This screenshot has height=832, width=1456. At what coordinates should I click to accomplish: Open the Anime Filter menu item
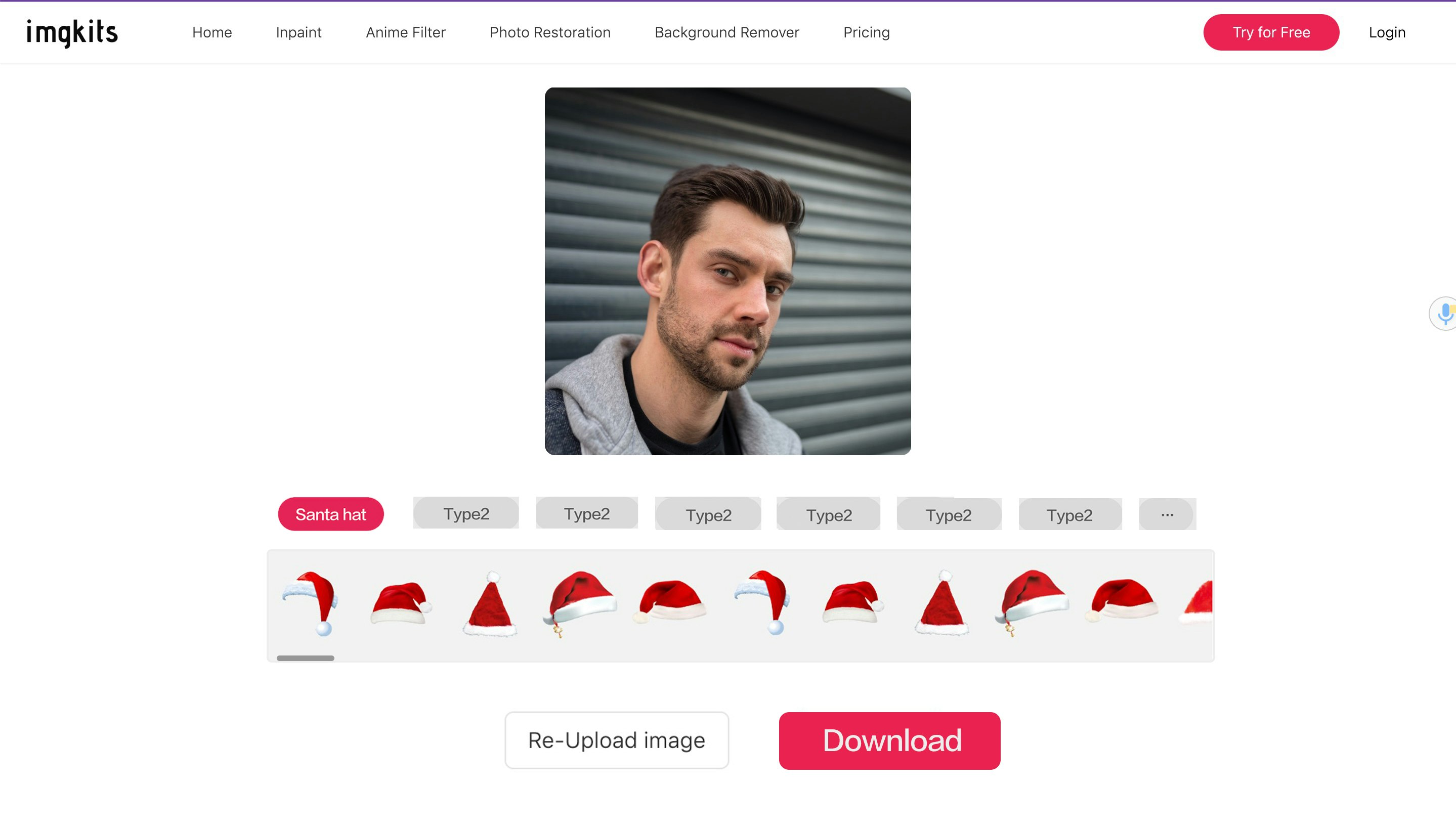pos(405,32)
